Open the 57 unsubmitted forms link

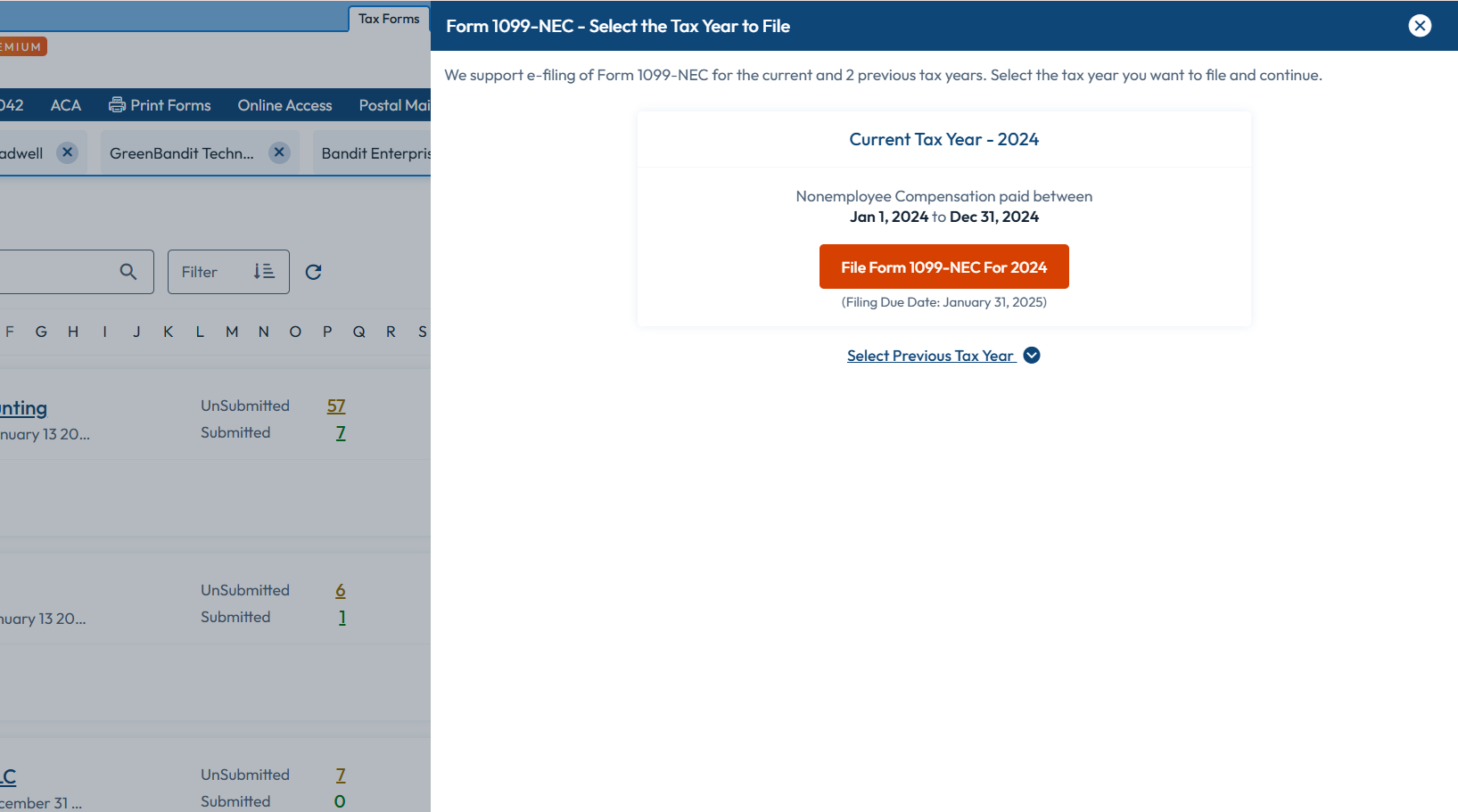[336, 406]
